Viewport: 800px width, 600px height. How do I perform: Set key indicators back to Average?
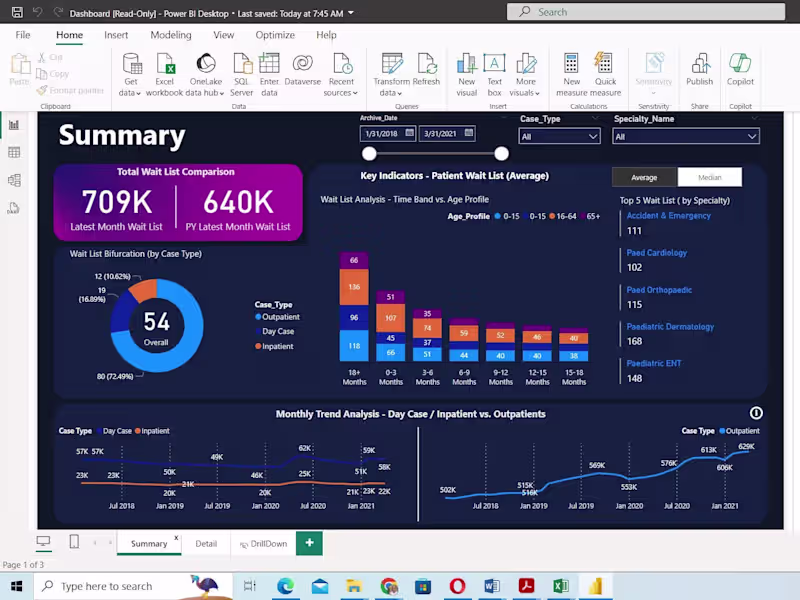[x=644, y=177]
